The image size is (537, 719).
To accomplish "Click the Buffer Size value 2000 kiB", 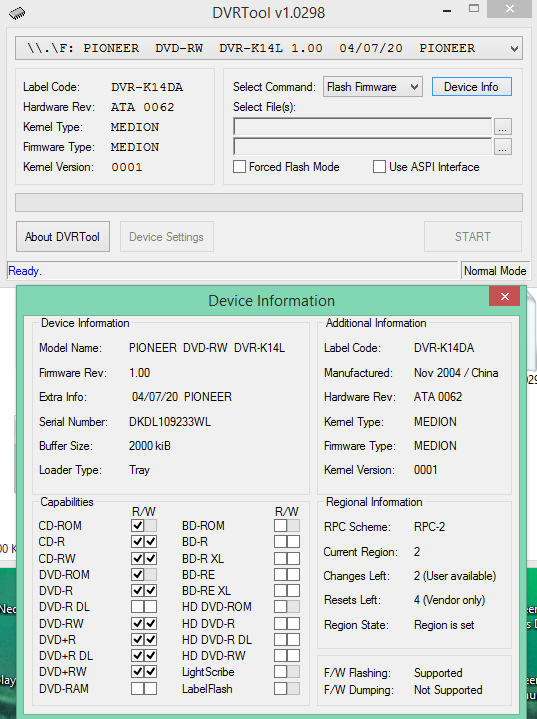I will point(149,446).
